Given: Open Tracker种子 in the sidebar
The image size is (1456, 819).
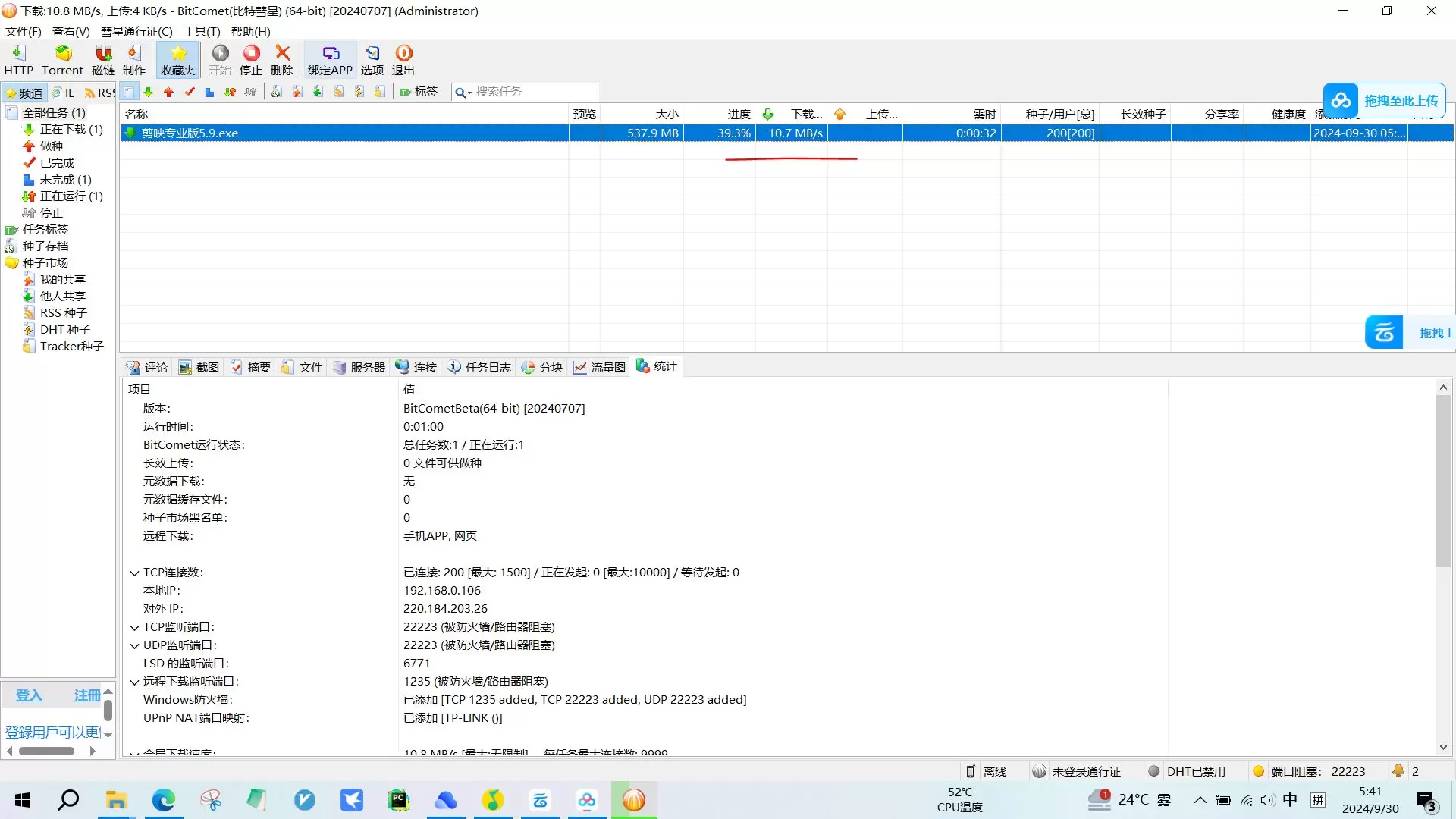Looking at the screenshot, I should coord(72,347).
